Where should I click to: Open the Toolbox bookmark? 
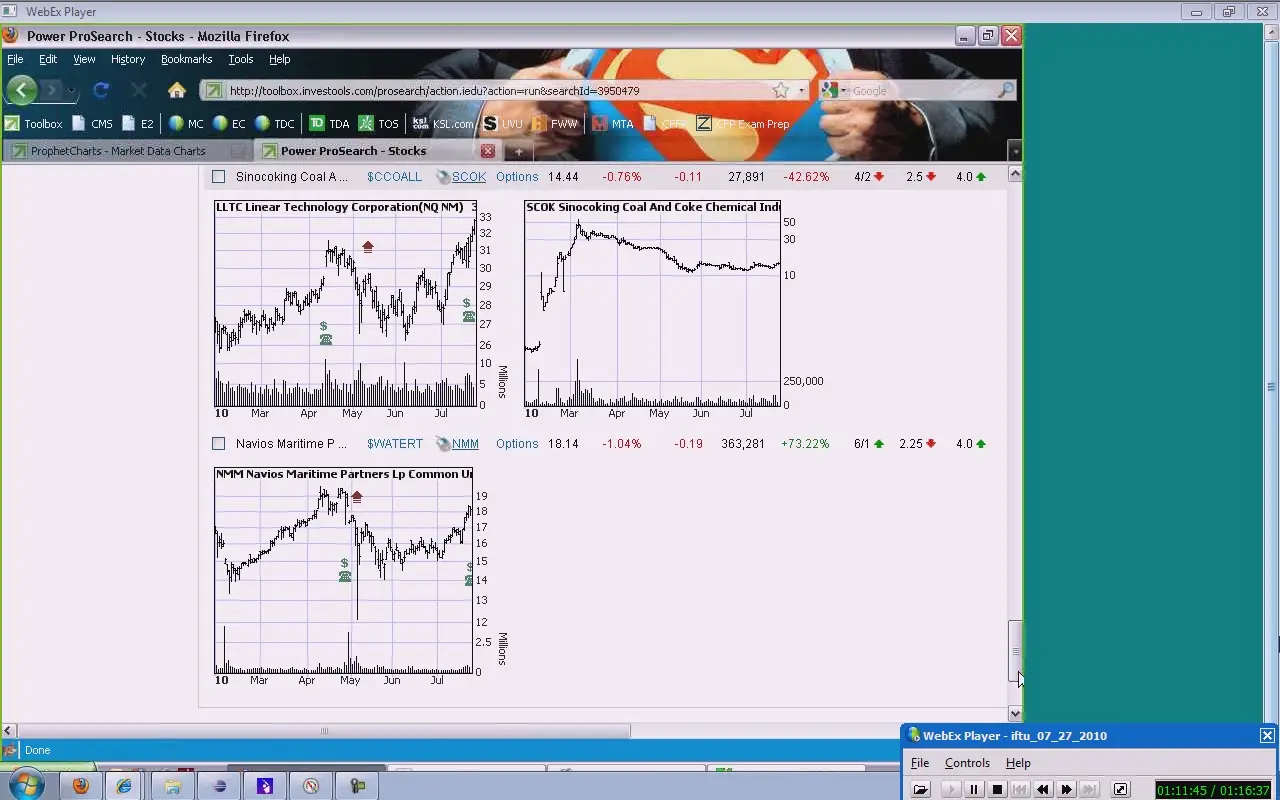point(33,124)
